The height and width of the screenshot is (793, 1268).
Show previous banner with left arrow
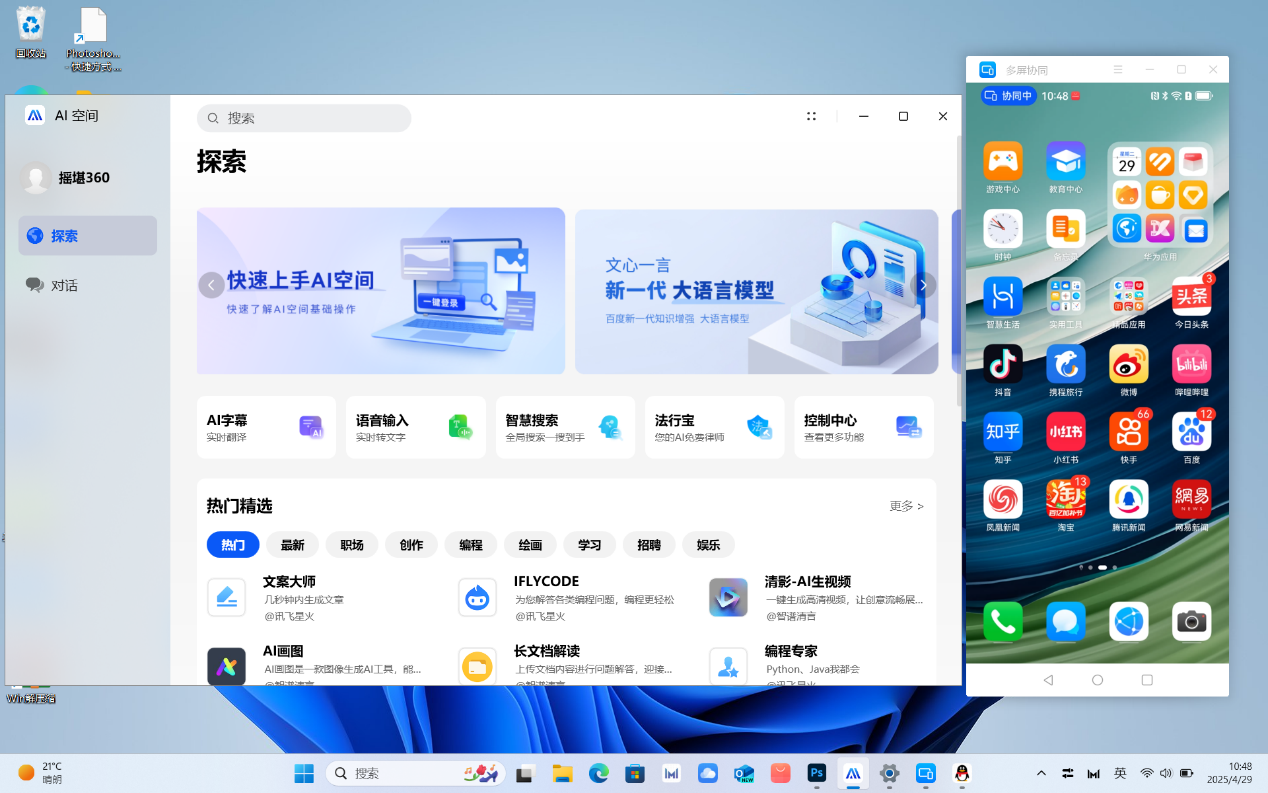tap(211, 286)
